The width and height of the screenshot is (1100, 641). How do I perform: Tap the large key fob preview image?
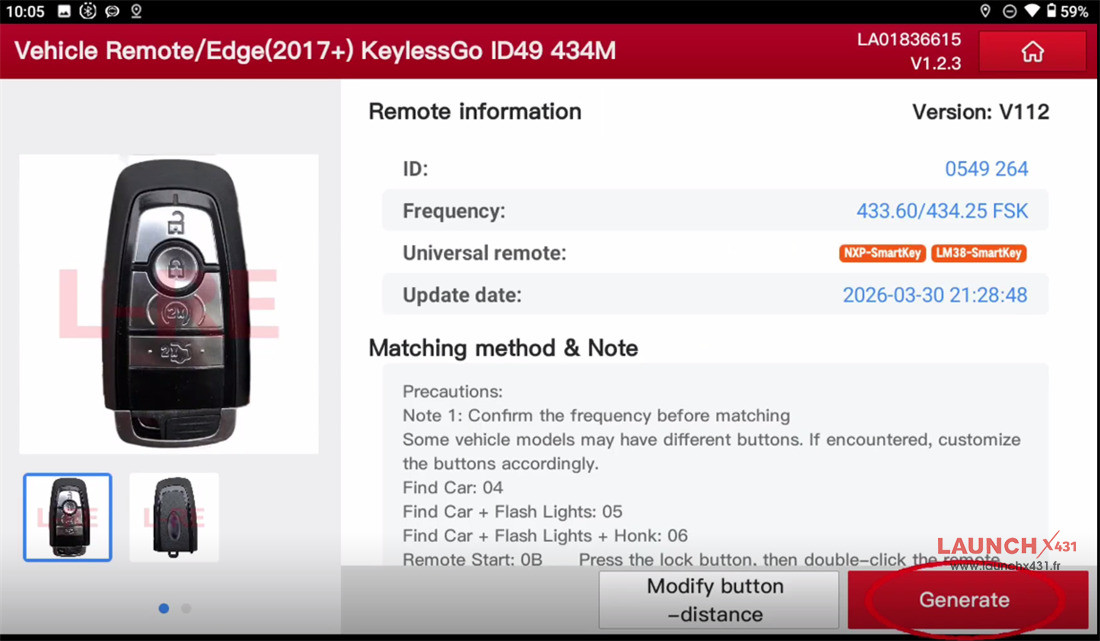[168, 304]
